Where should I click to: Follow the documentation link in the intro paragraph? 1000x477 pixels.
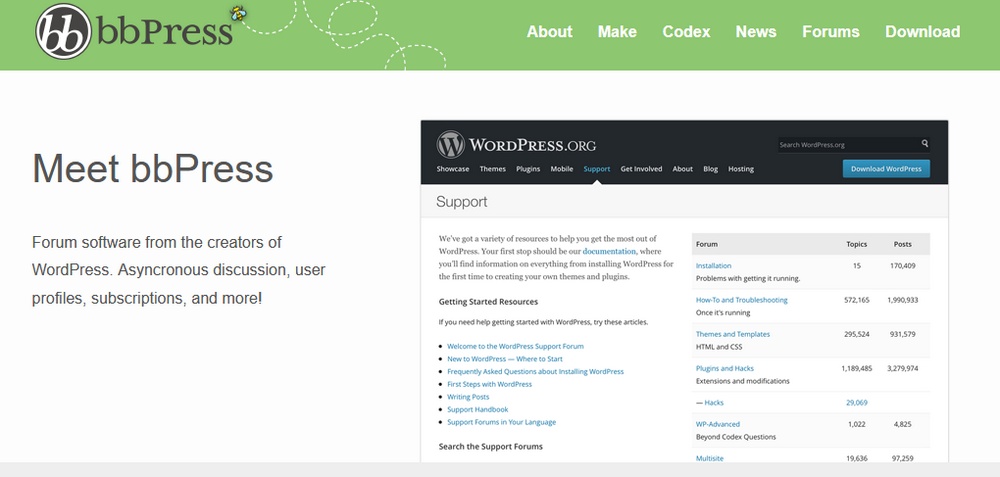click(609, 251)
